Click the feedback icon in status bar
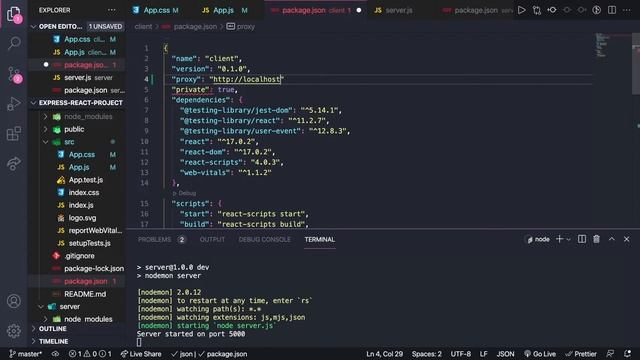 610,354
